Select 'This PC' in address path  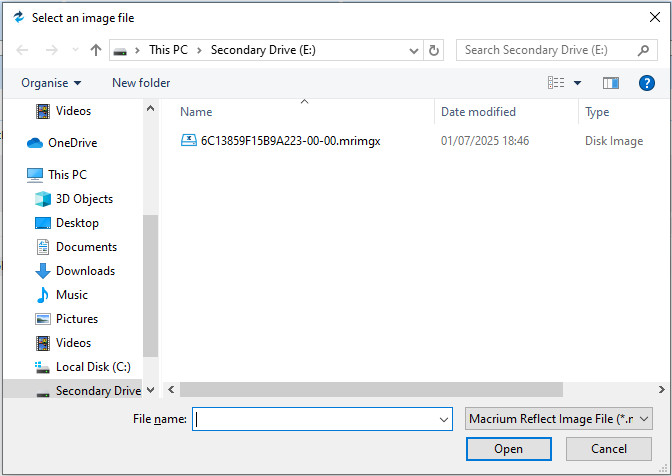168,50
